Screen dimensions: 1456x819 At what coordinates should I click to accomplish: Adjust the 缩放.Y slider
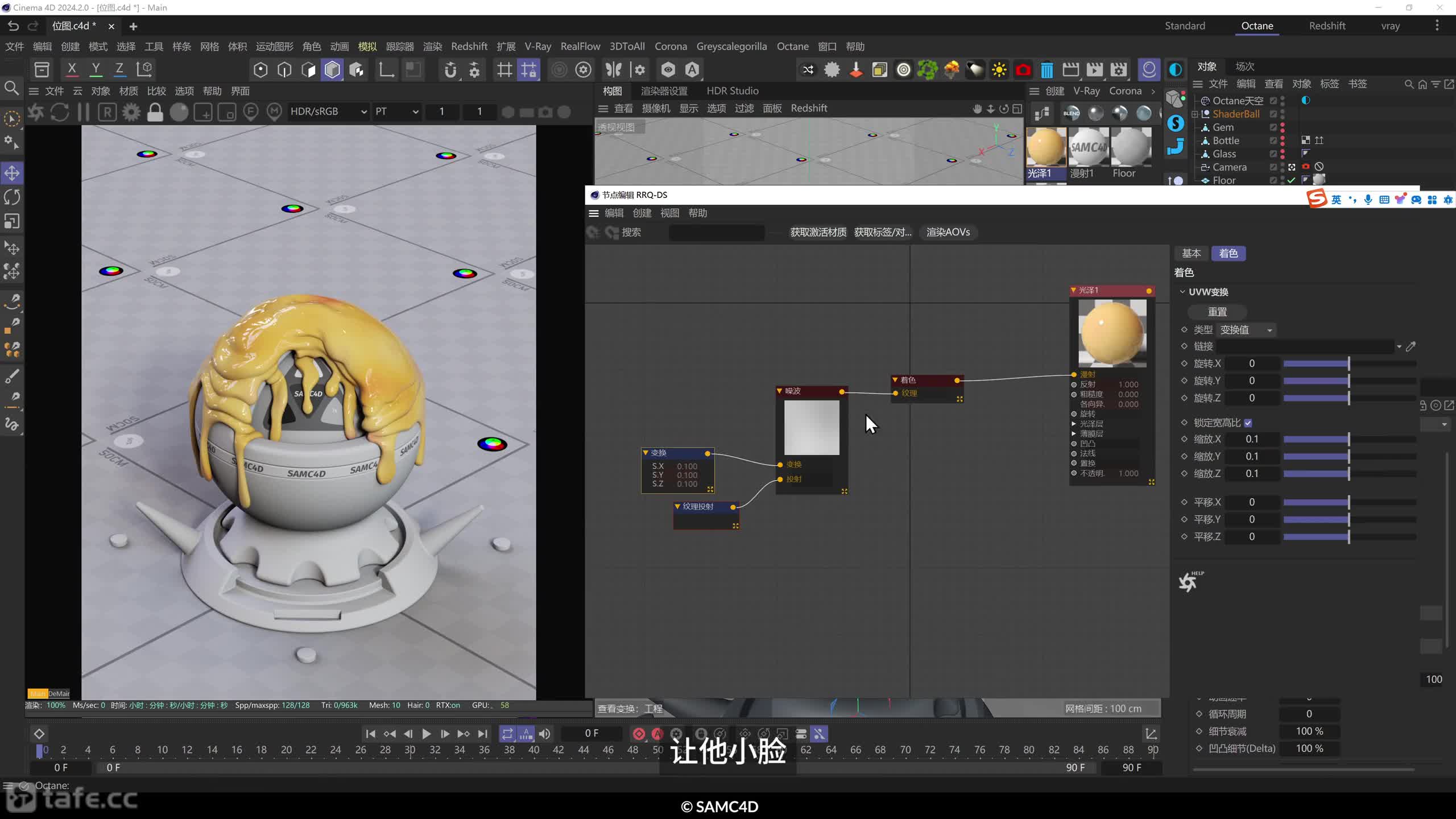[1349, 456]
